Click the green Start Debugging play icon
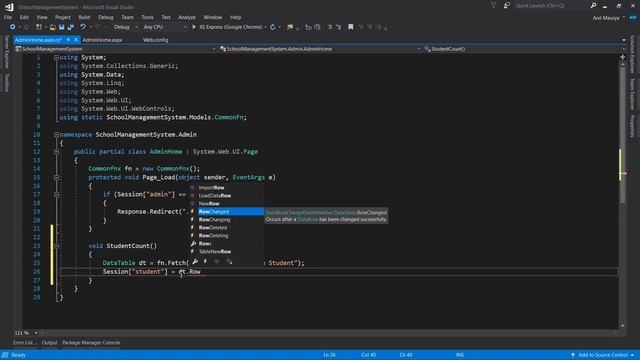640x360 pixels. [194, 27]
